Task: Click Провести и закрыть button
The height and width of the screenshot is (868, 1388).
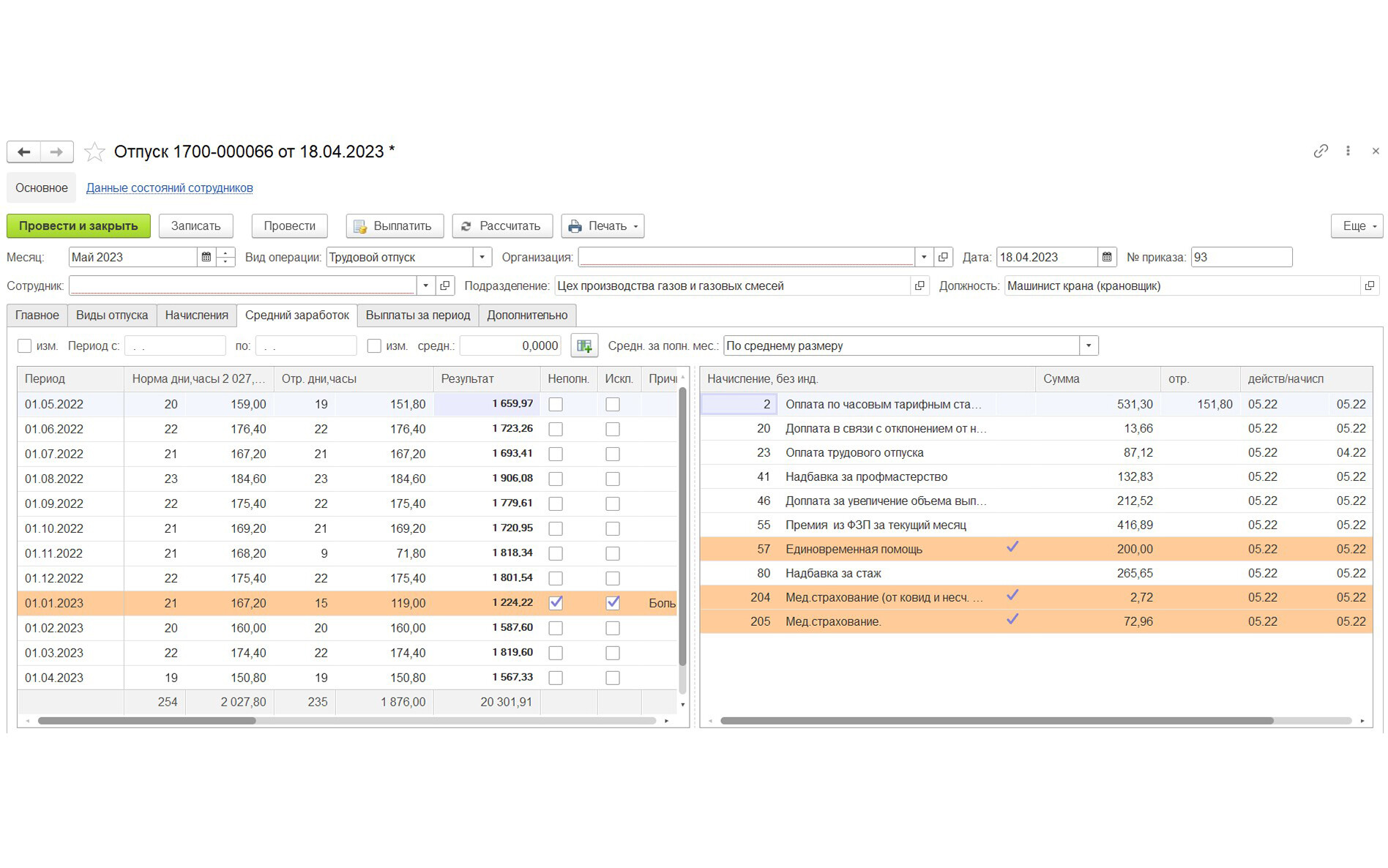Action: (x=78, y=226)
